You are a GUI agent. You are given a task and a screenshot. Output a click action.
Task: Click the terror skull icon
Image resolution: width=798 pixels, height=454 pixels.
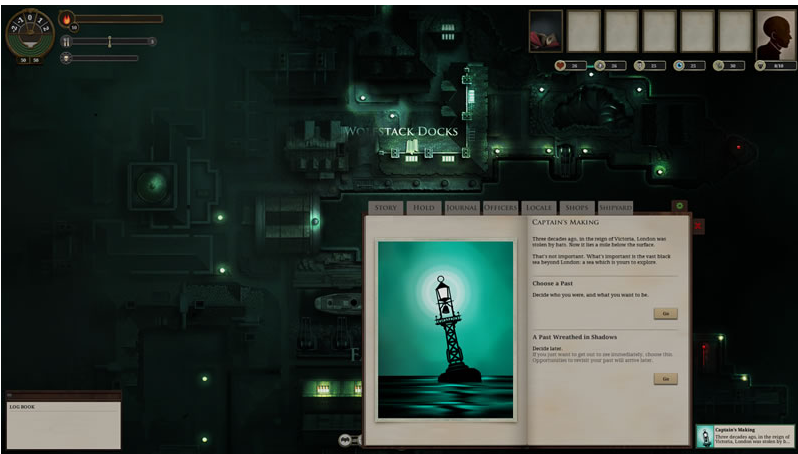point(66,58)
